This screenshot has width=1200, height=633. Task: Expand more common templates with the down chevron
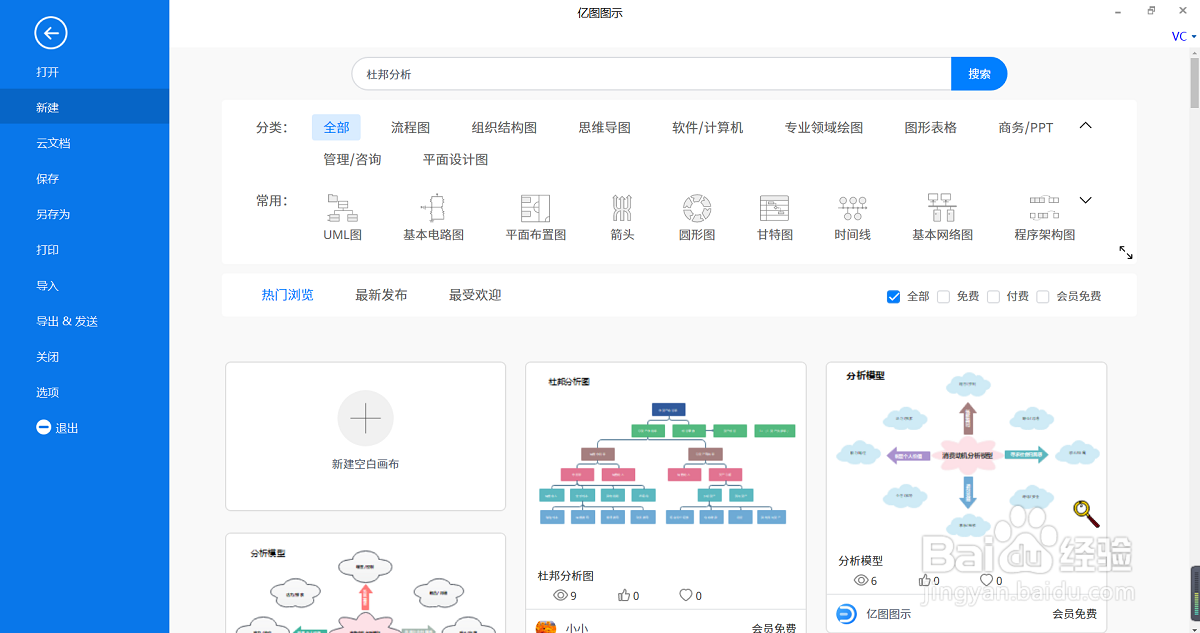pyautogui.click(x=1086, y=200)
